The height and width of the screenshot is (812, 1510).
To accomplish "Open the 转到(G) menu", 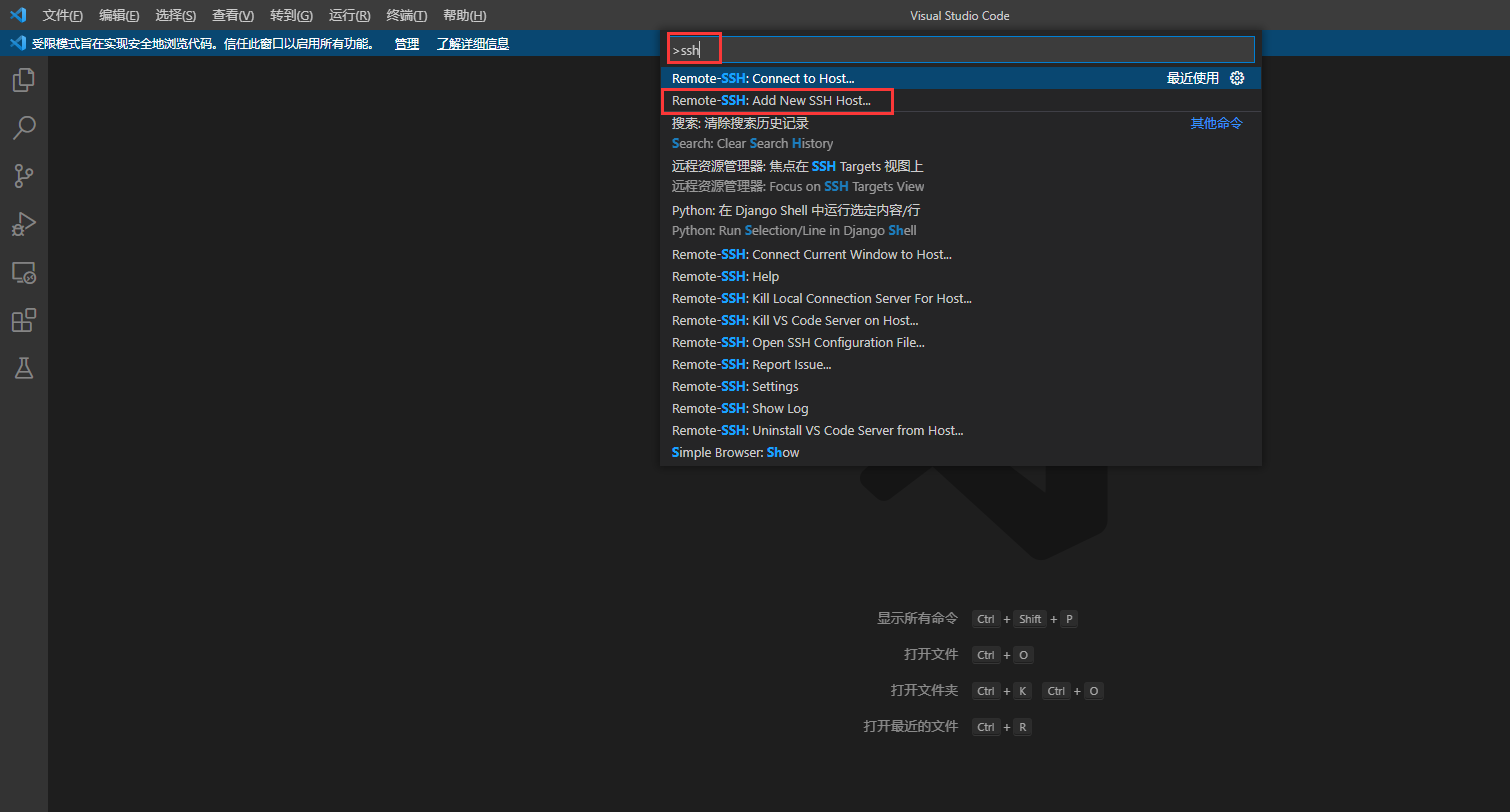I will [x=291, y=16].
